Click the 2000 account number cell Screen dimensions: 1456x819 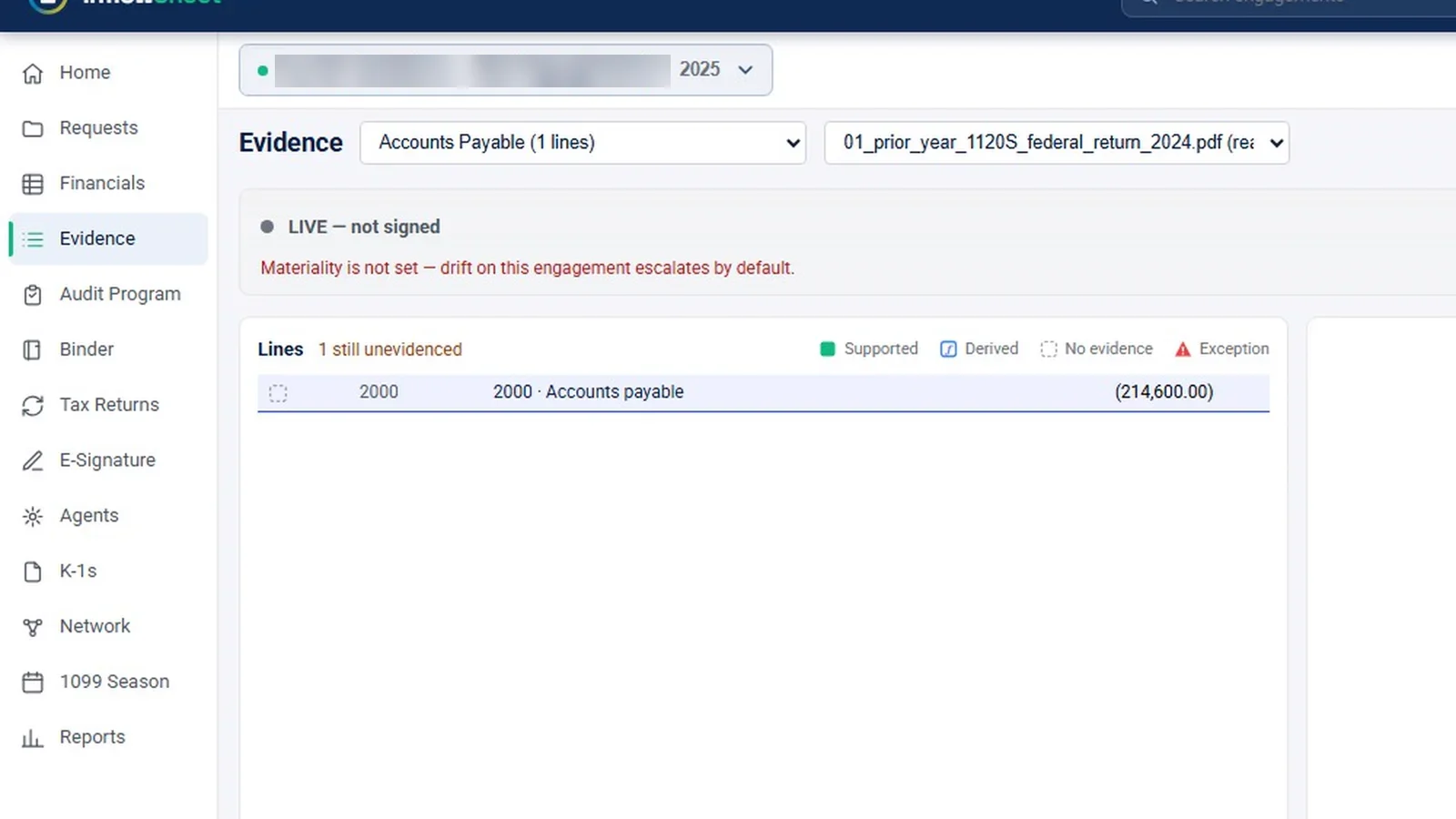click(379, 392)
